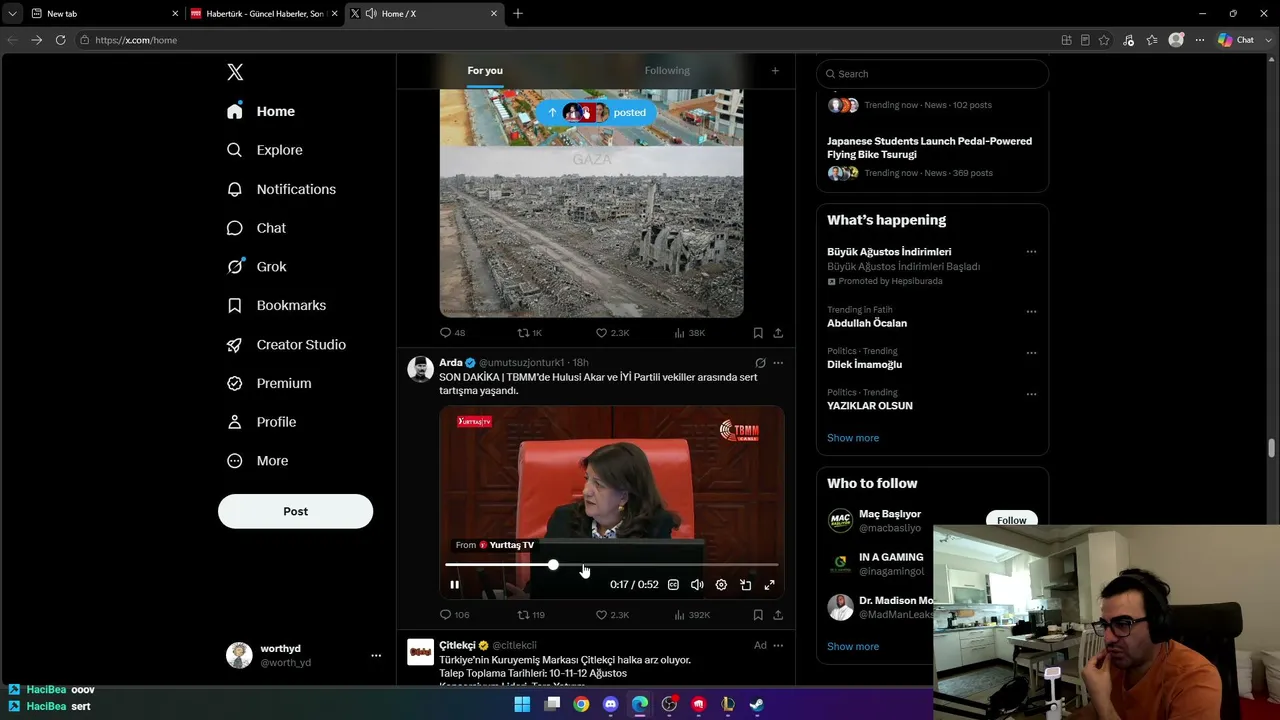This screenshot has height=720, width=1280.
Task: Open the browser favorites list icon
Action: [1152, 40]
